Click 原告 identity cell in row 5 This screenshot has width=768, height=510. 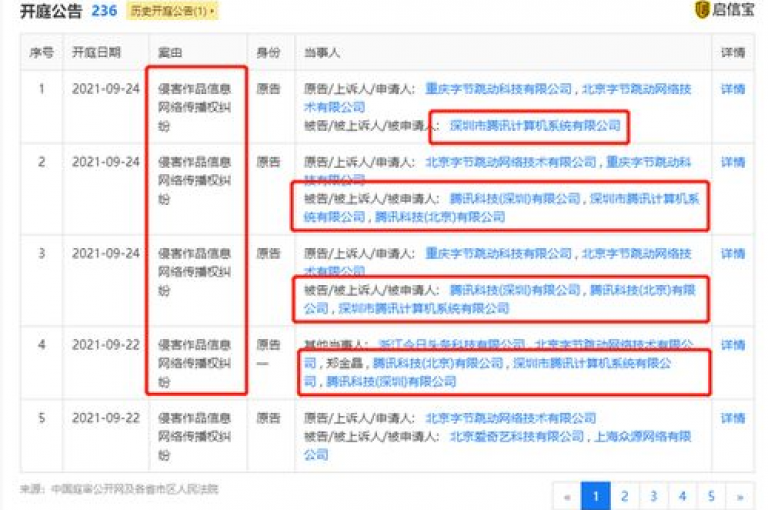click(268, 418)
